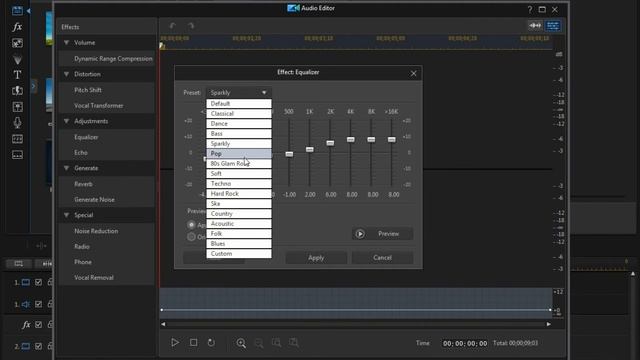The height and width of the screenshot is (360, 640).
Task: Select Dynamic Range Compression effect
Action: click(x=107, y=58)
